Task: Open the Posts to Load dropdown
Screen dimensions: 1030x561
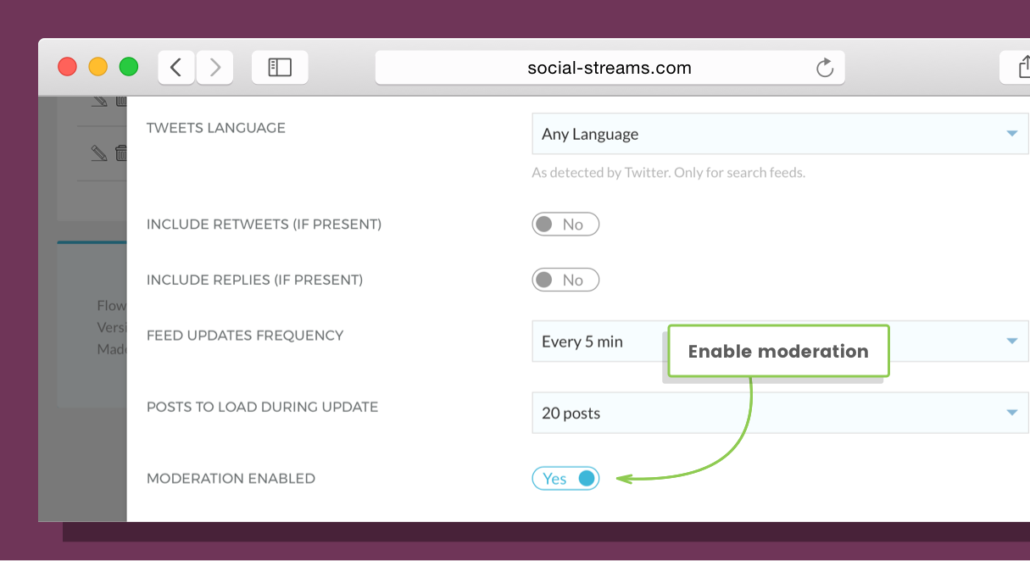Action: (x=780, y=413)
